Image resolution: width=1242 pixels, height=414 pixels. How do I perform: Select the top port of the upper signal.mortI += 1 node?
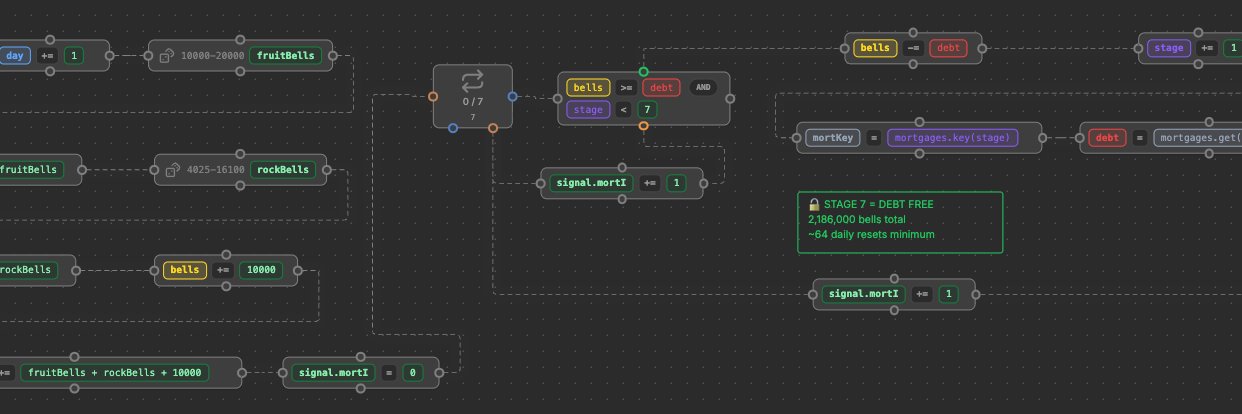pyautogui.click(x=622, y=168)
